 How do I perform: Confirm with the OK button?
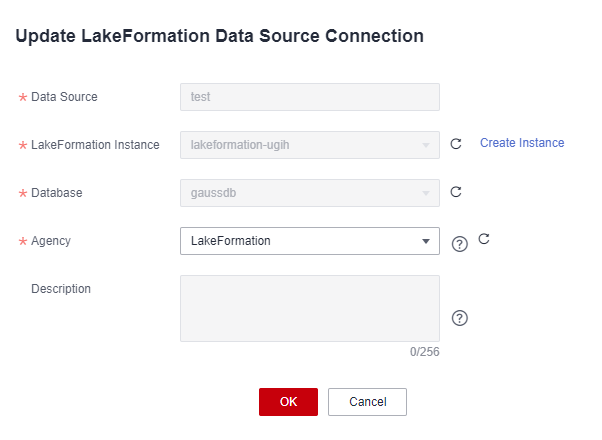pyautogui.click(x=288, y=402)
